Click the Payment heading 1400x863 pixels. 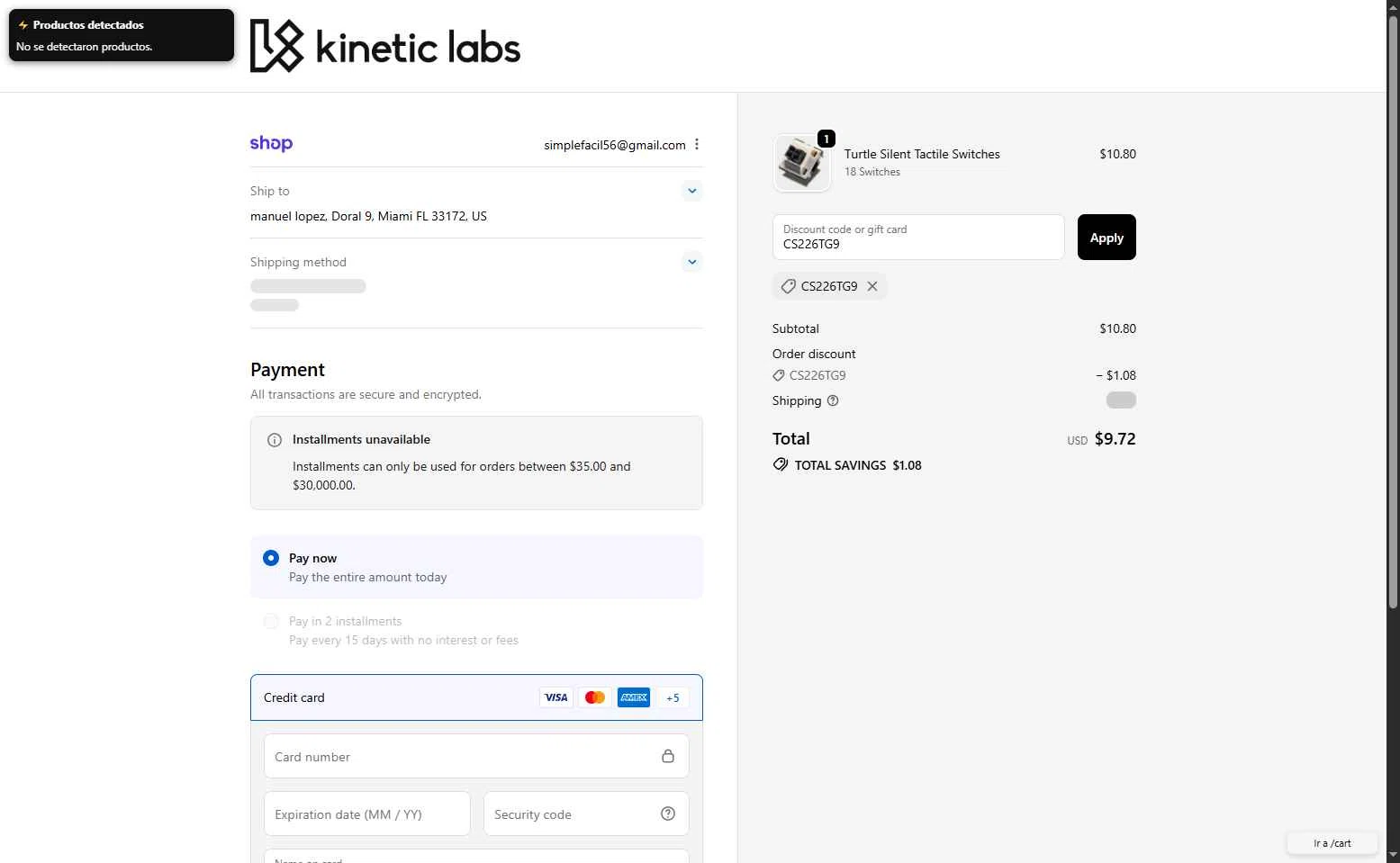coord(287,370)
